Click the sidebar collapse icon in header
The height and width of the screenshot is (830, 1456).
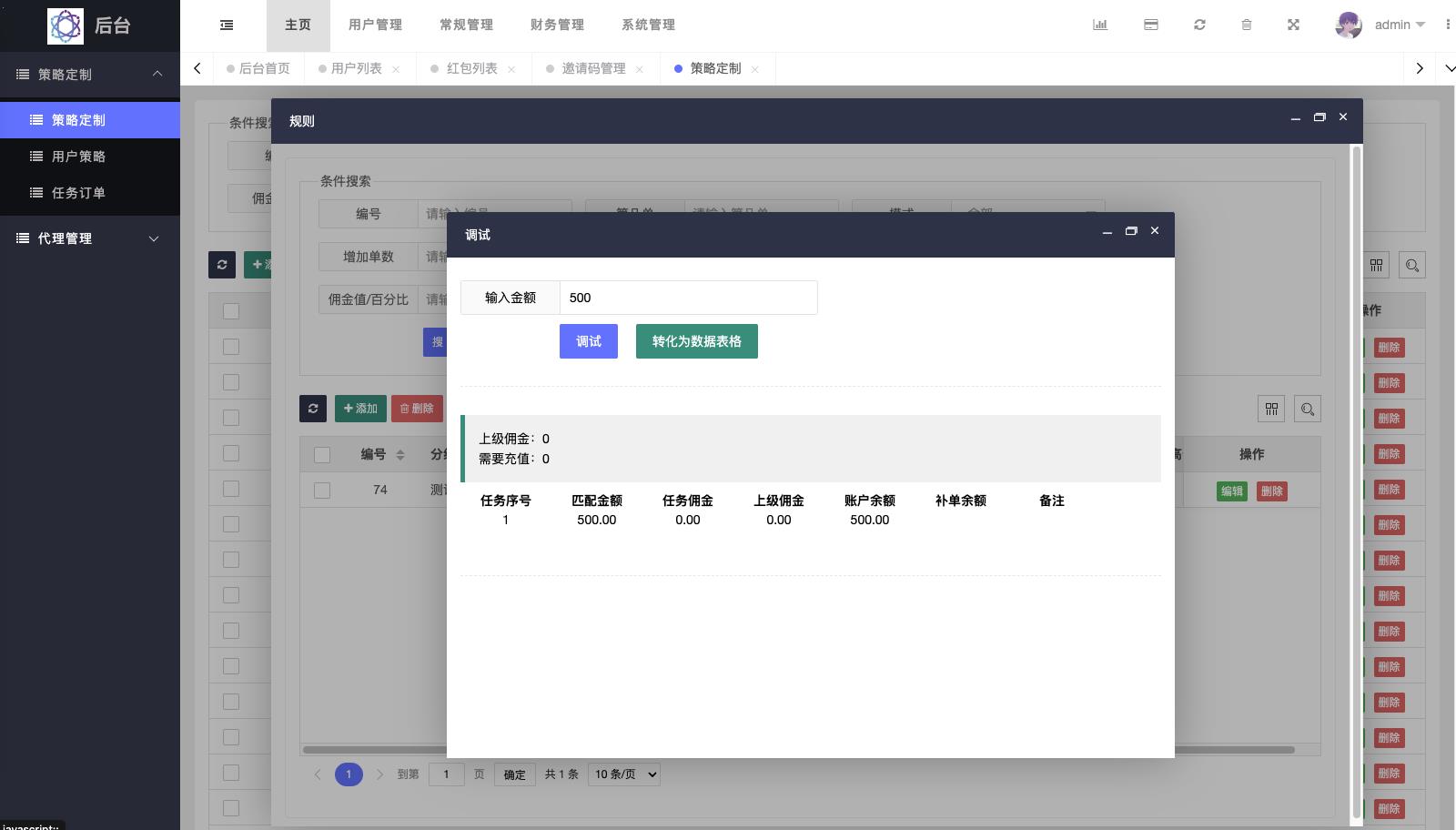227,25
